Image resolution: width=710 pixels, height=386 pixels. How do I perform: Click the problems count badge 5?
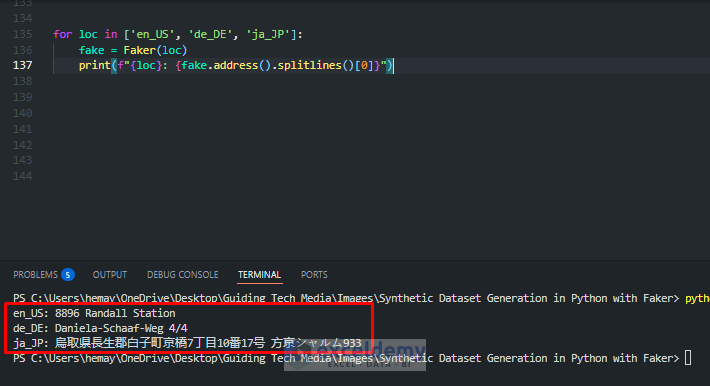[x=68, y=275]
